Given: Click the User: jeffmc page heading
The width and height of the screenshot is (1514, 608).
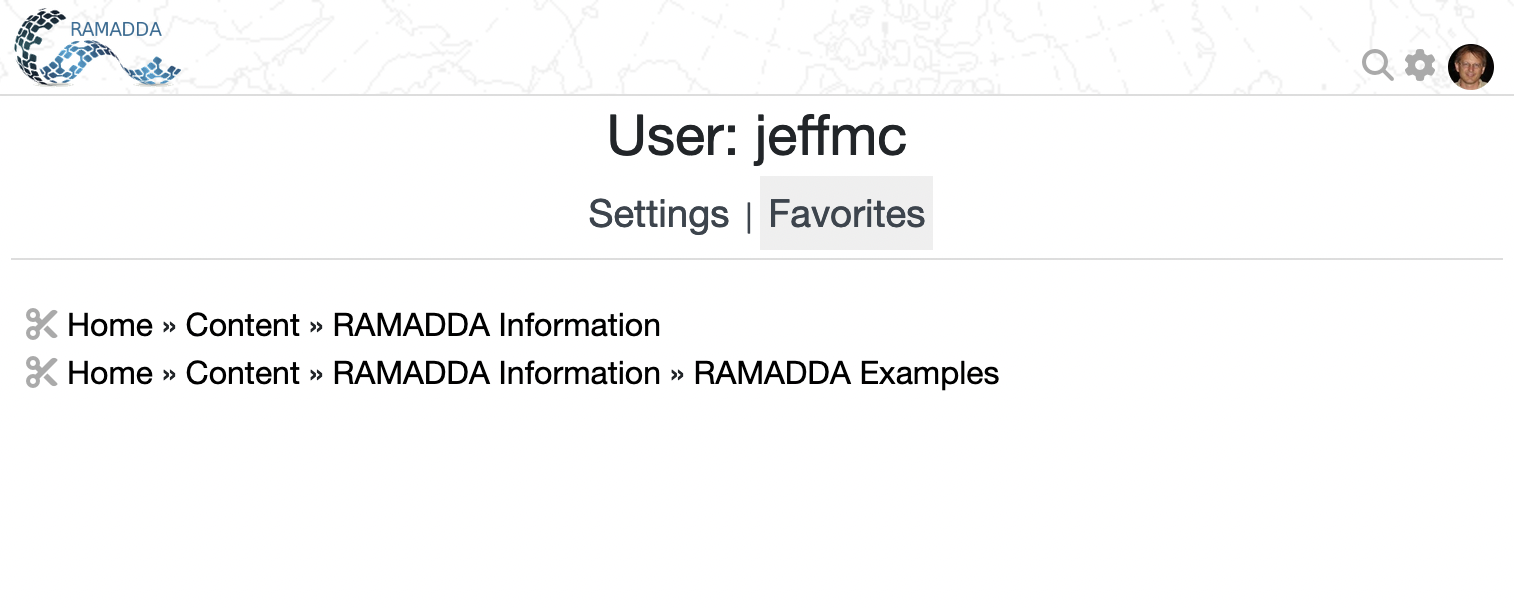Looking at the screenshot, I should [757, 136].
